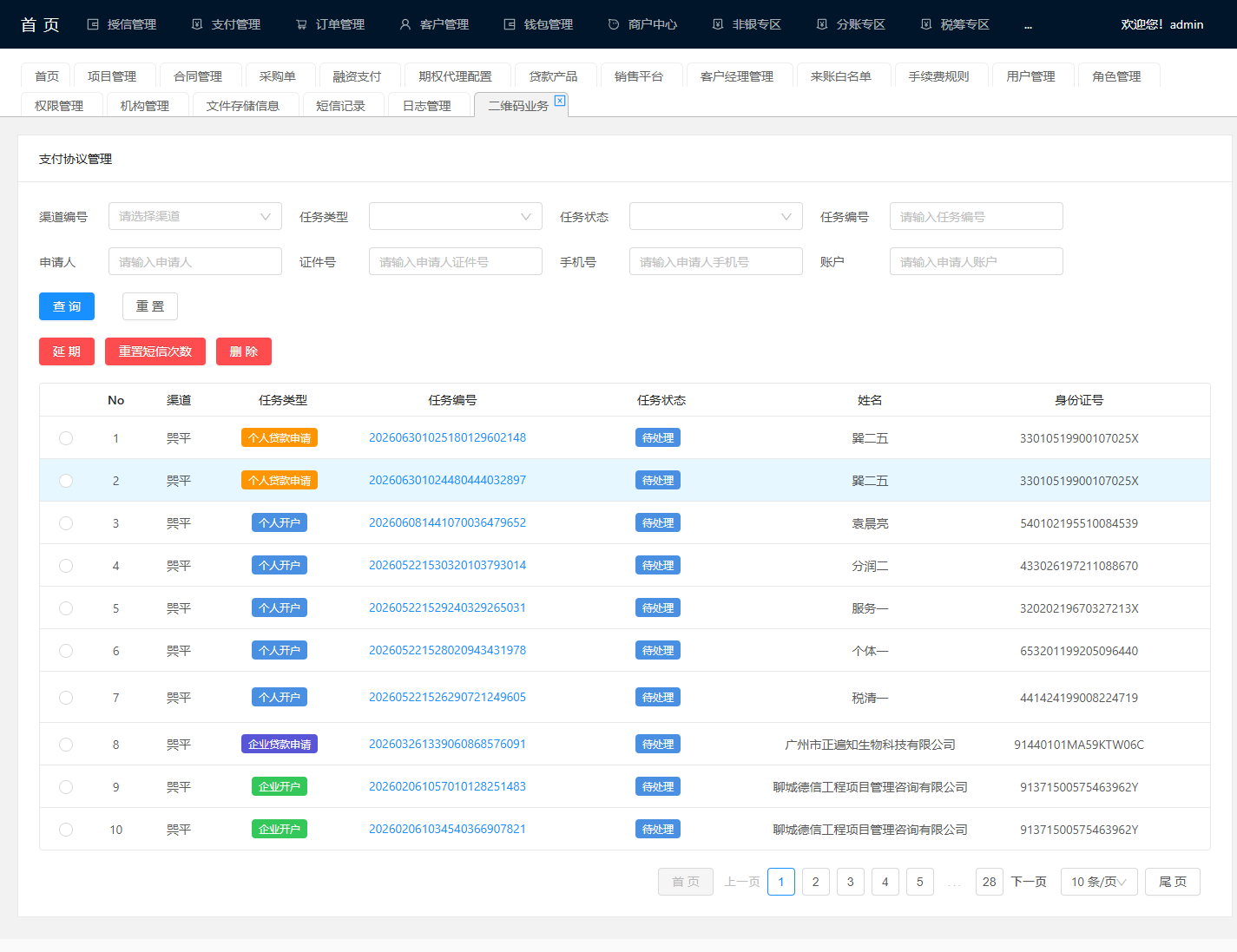Close the 二维码业务 tab
This screenshot has height=952, width=1237.
(x=560, y=101)
